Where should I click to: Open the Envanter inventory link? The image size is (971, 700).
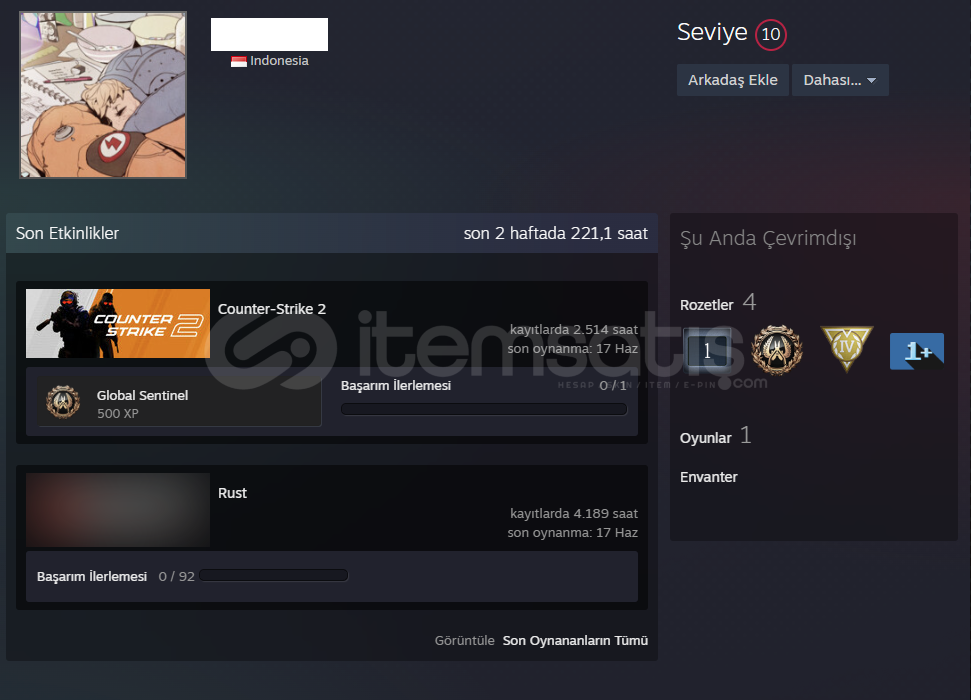click(708, 477)
